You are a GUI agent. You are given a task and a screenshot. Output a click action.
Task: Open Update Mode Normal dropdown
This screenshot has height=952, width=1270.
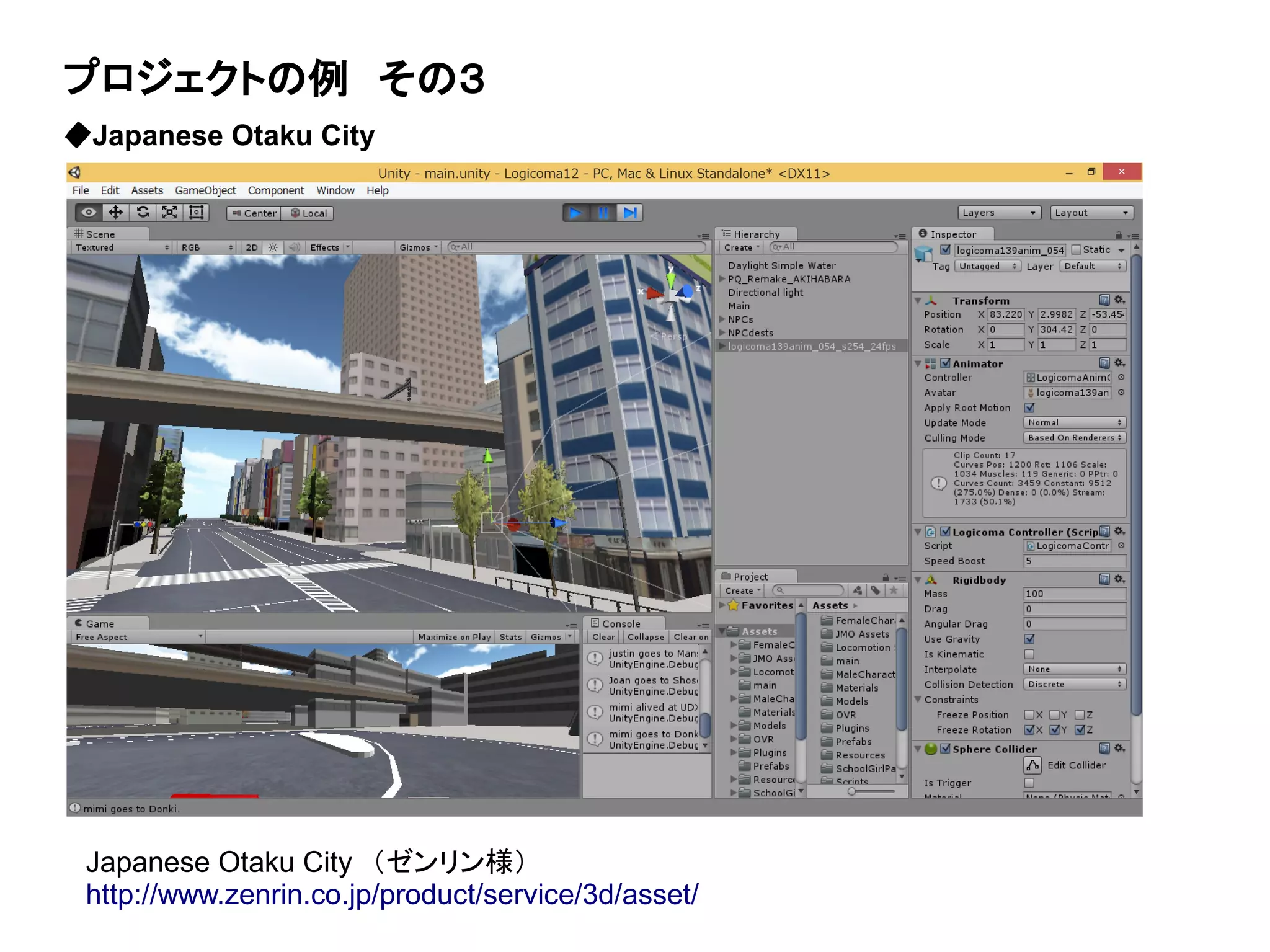[x=1074, y=422]
